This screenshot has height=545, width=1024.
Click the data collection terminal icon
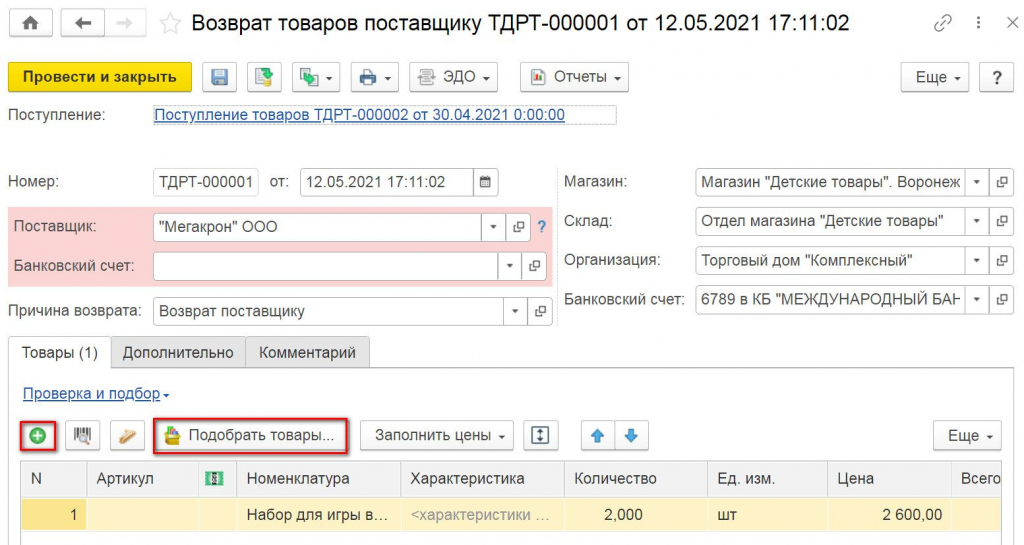tap(127, 435)
